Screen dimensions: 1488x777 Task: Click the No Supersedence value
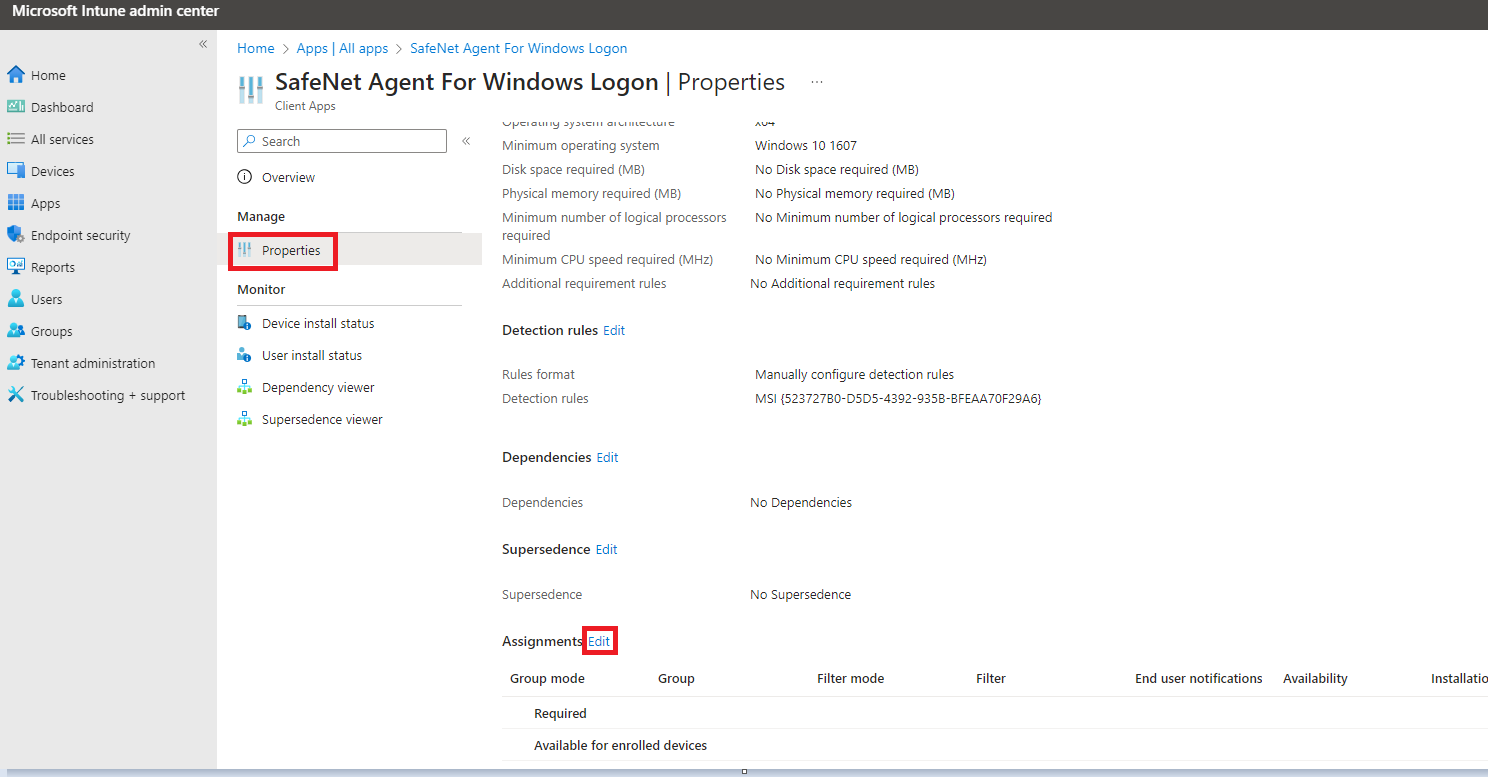pos(800,594)
